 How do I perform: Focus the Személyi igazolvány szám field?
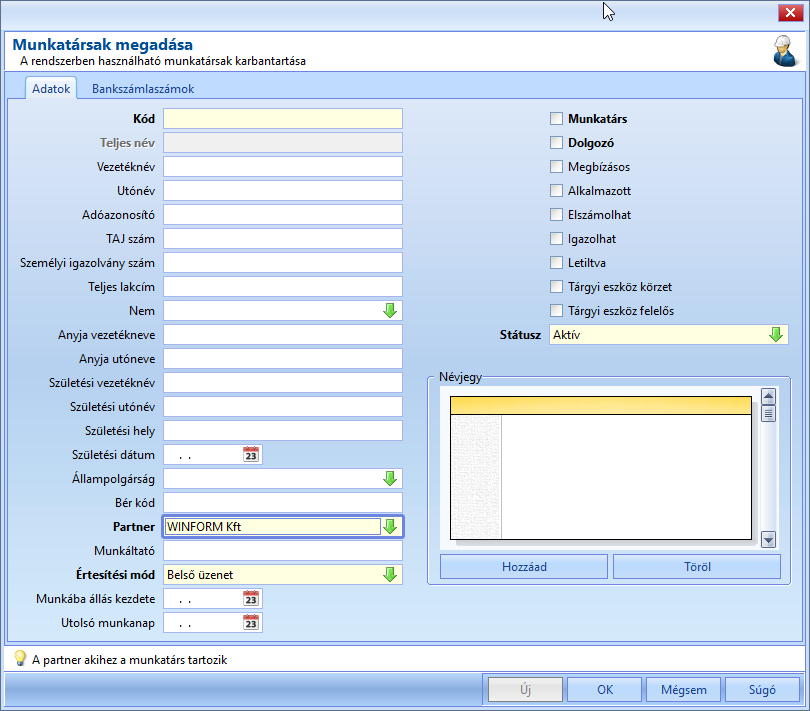click(x=283, y=262)
